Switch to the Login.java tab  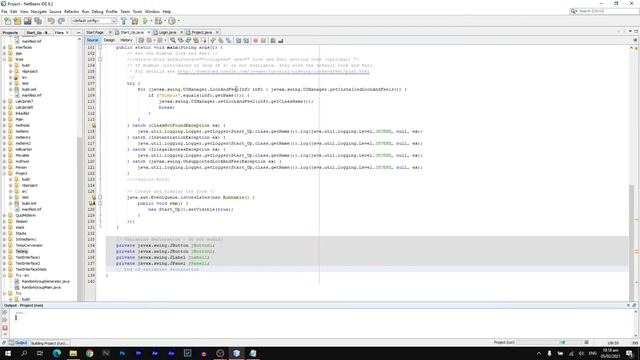coord(167,32)
